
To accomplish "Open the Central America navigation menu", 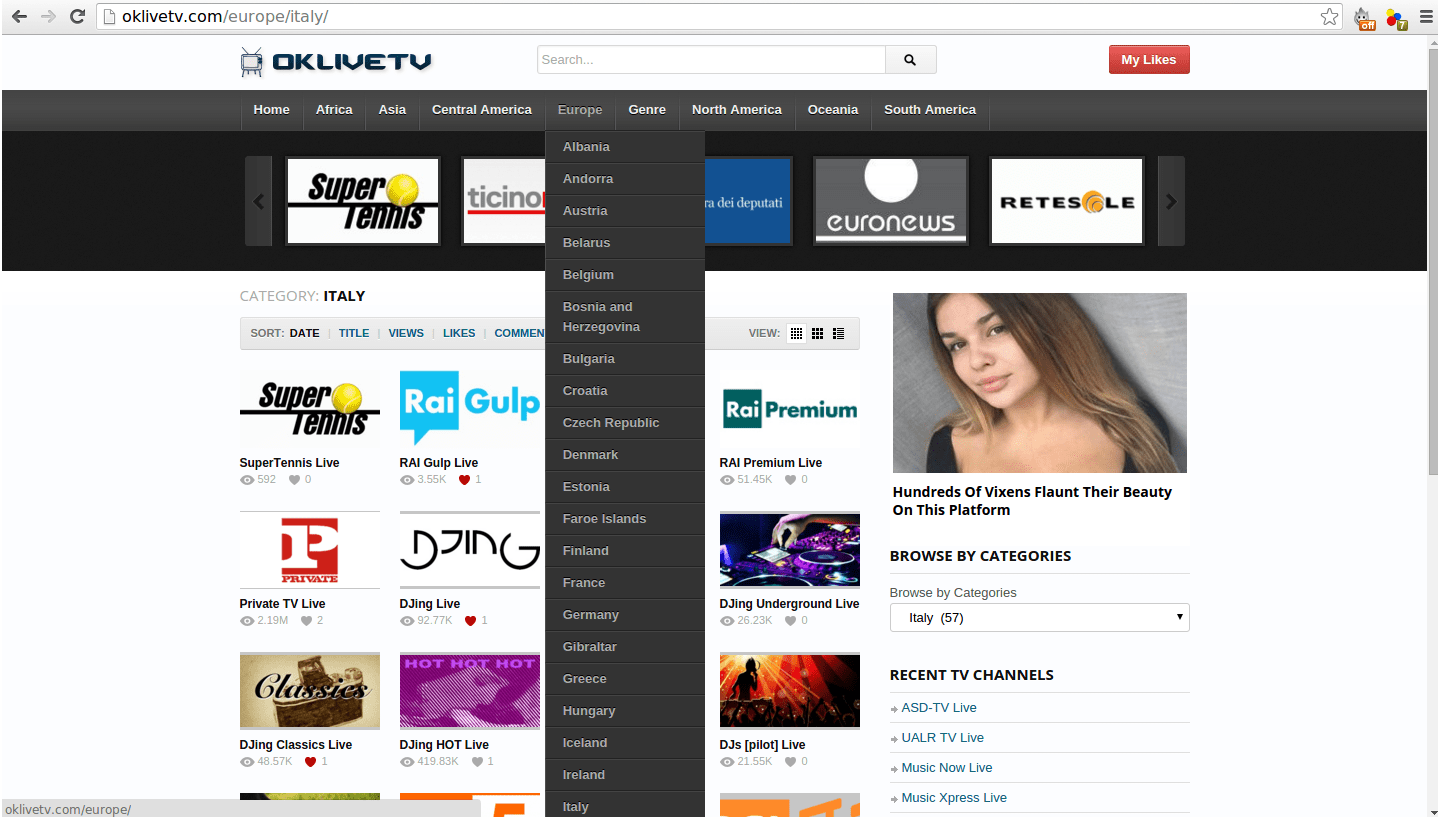I will click(x=482, y=110).
